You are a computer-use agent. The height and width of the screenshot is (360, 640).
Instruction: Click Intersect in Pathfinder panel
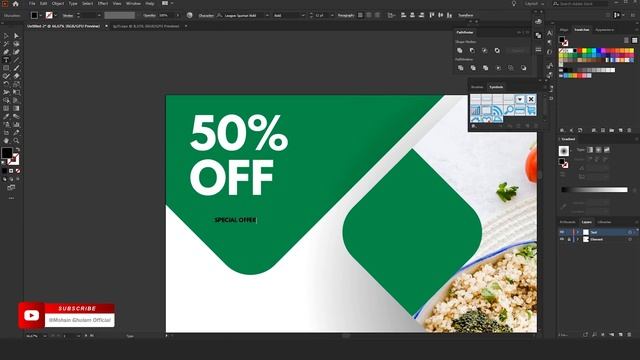(484, 51)
